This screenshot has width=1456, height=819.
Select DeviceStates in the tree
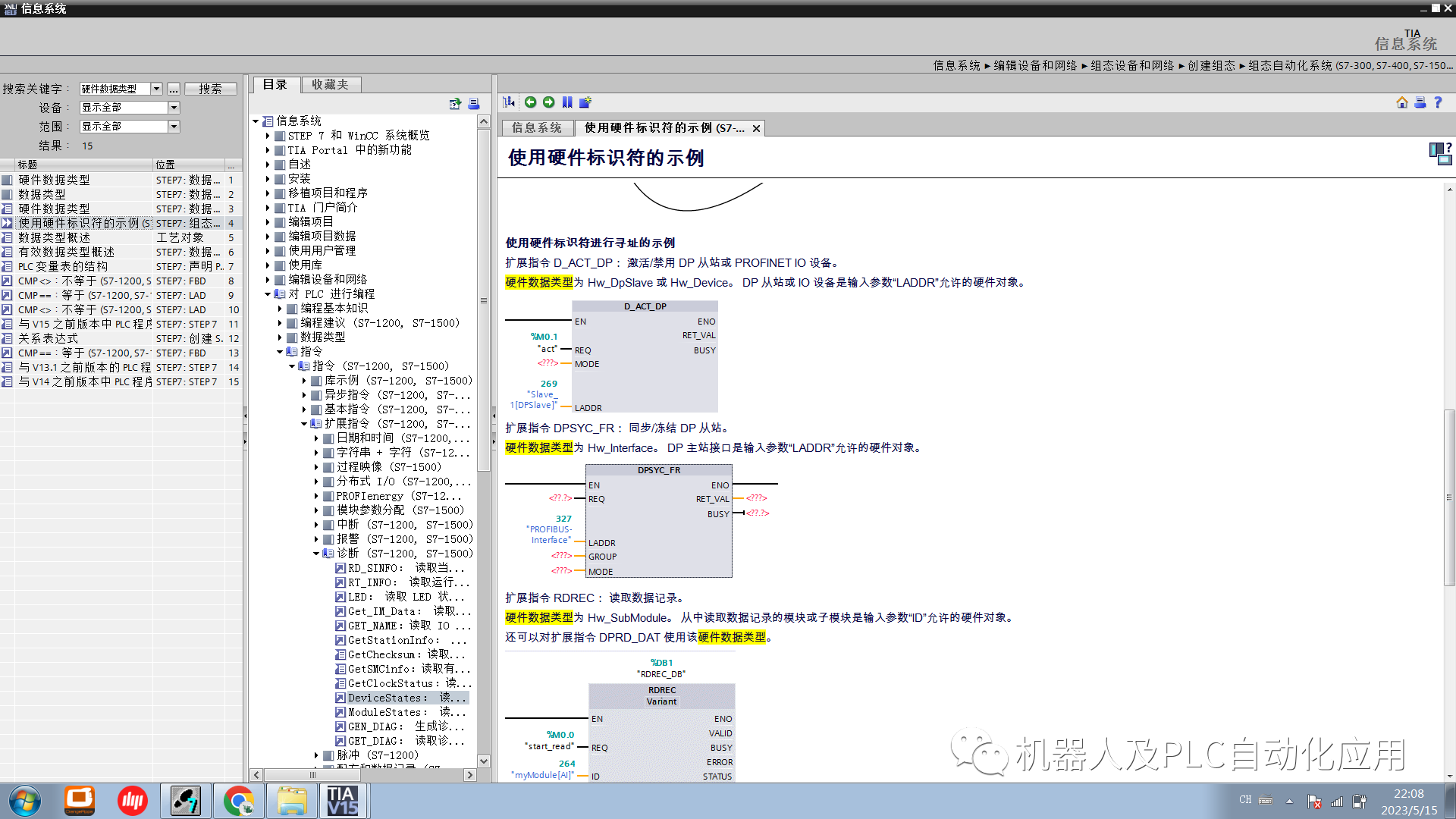click(400, 698)
